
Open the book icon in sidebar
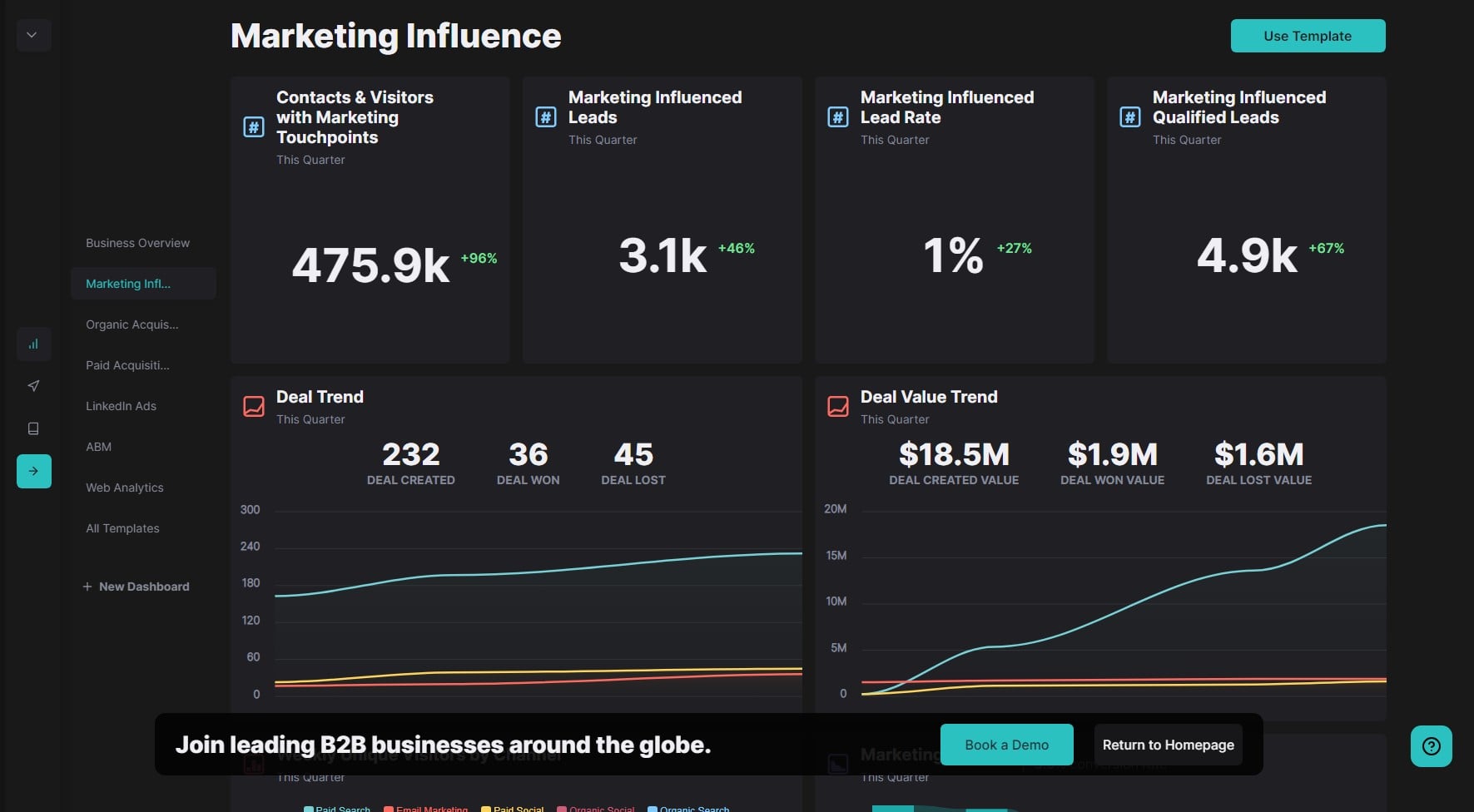click(33, 428)
